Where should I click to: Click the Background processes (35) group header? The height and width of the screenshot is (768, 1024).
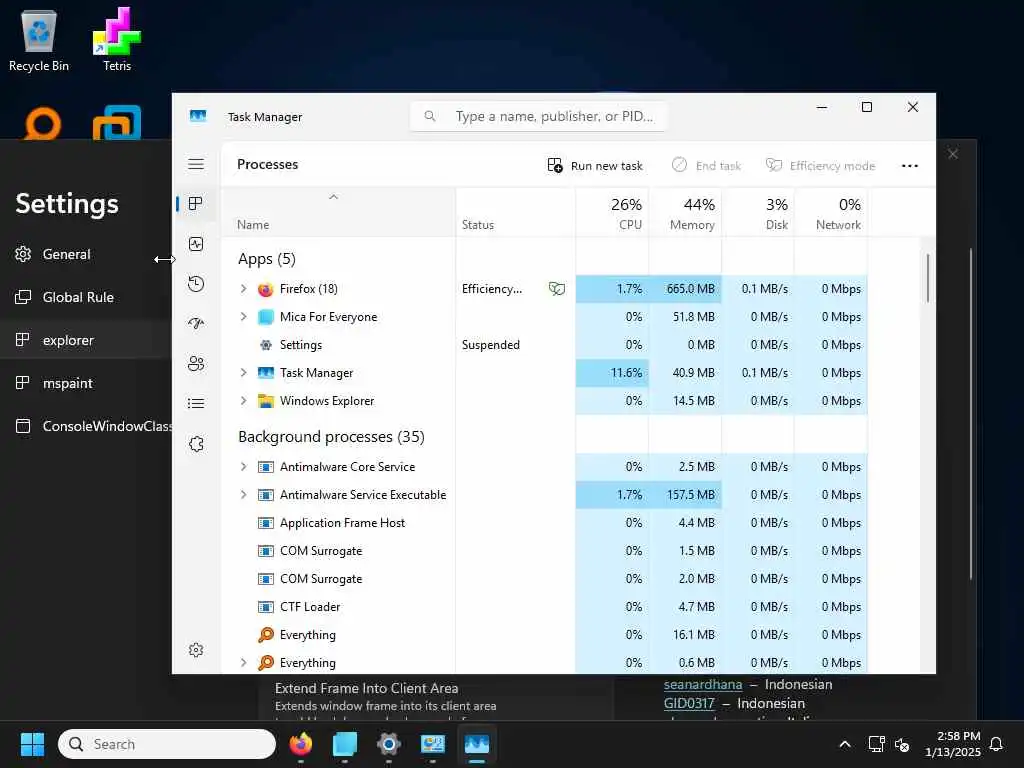[331, 436]
